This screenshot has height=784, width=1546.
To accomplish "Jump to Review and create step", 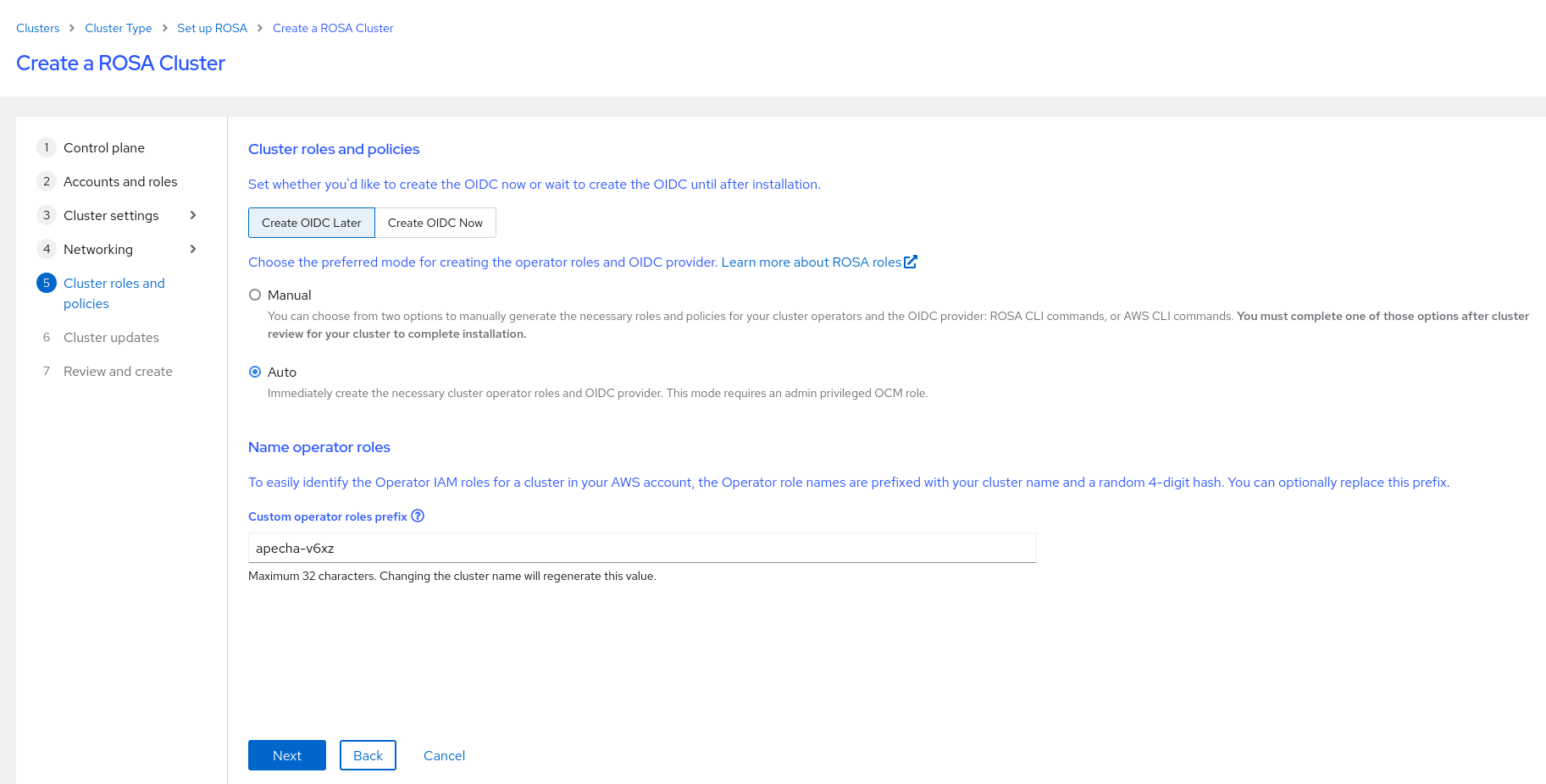I will pos(118,371).
